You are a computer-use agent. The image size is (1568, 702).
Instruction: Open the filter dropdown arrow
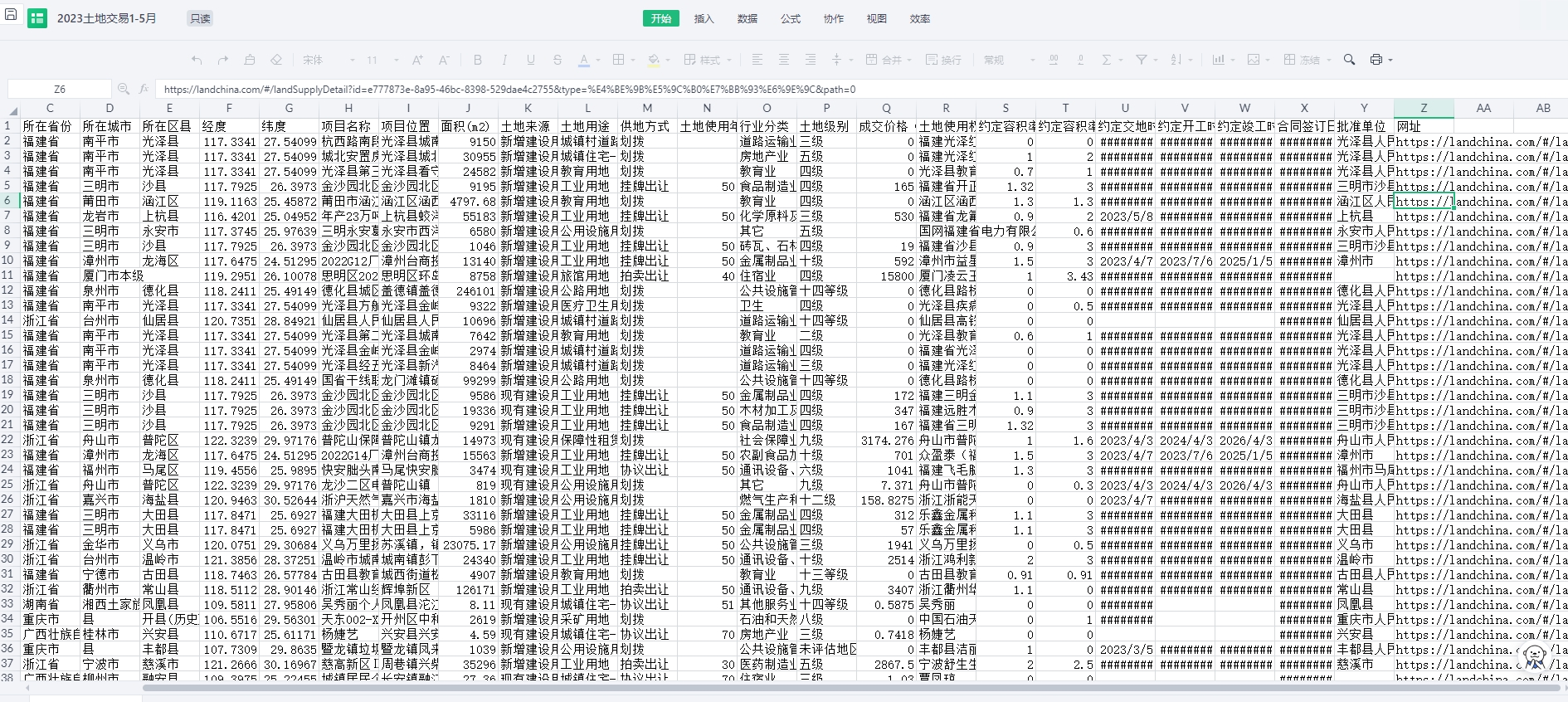coord(1155,60)
